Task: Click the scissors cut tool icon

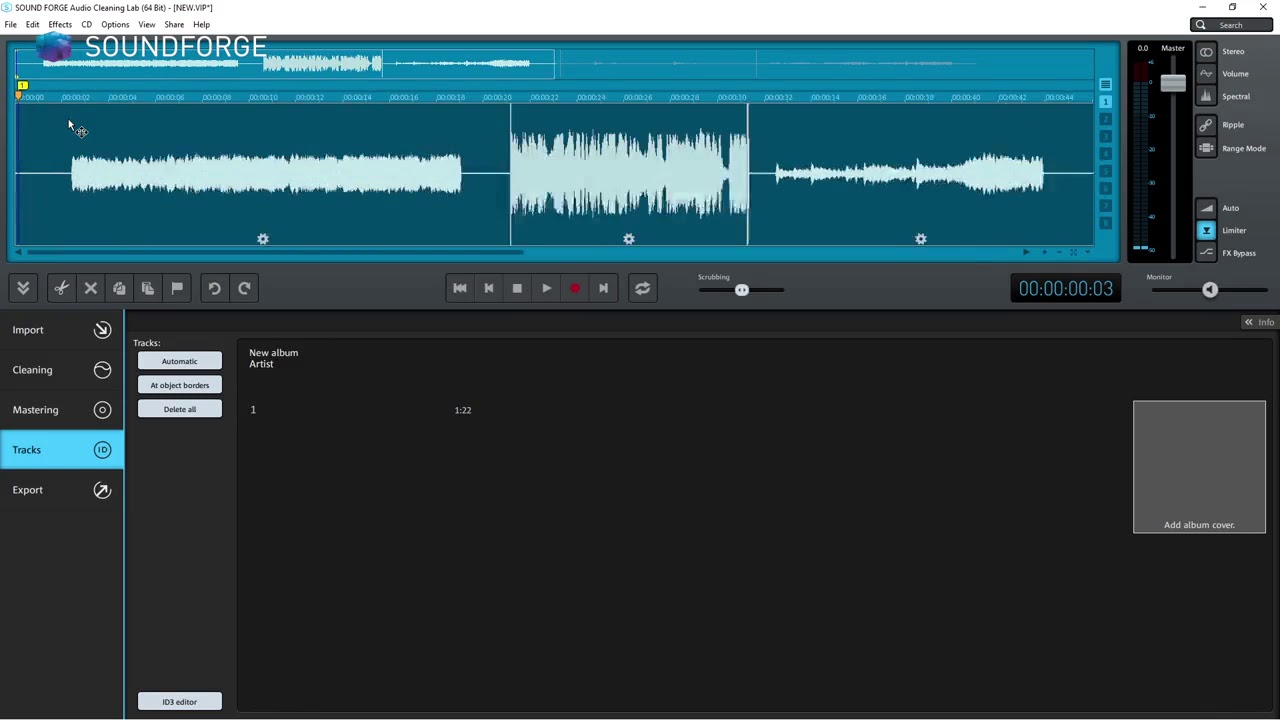Action: pyautogui.click(x=61, y=288)
